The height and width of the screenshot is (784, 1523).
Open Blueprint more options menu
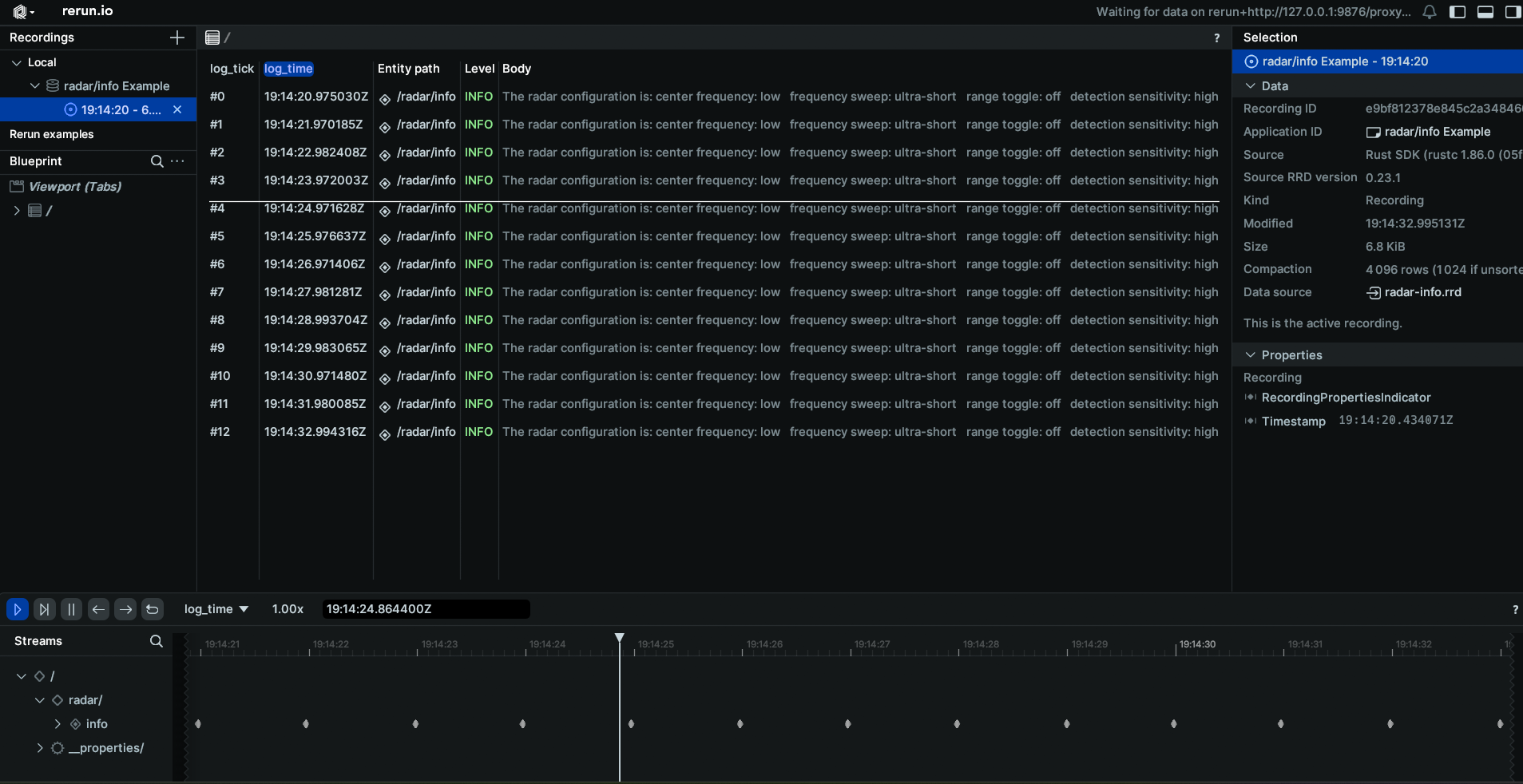coord(178,161)
